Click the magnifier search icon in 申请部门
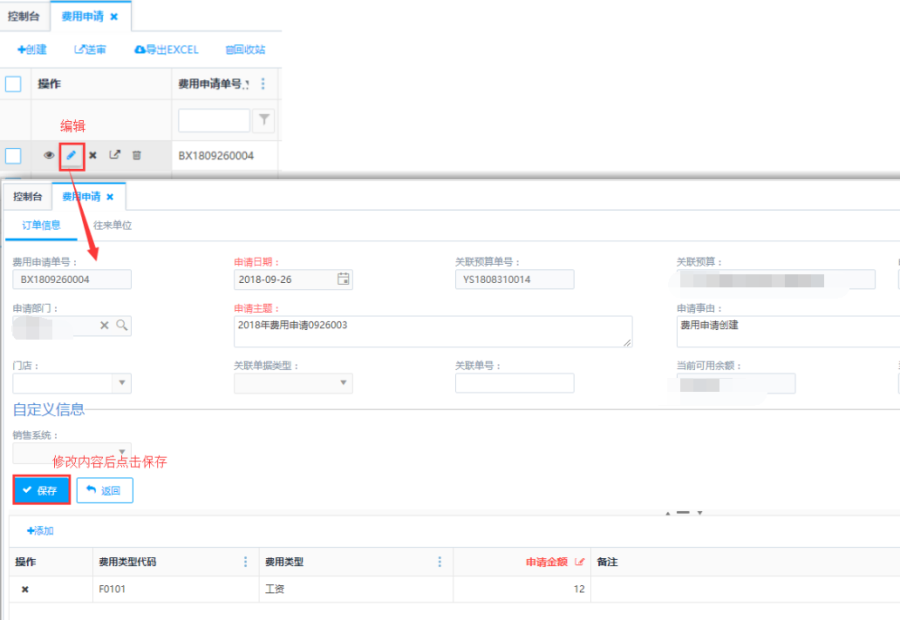Image resolution: width=900 pixels, height=620 pixels. [122, 325]
